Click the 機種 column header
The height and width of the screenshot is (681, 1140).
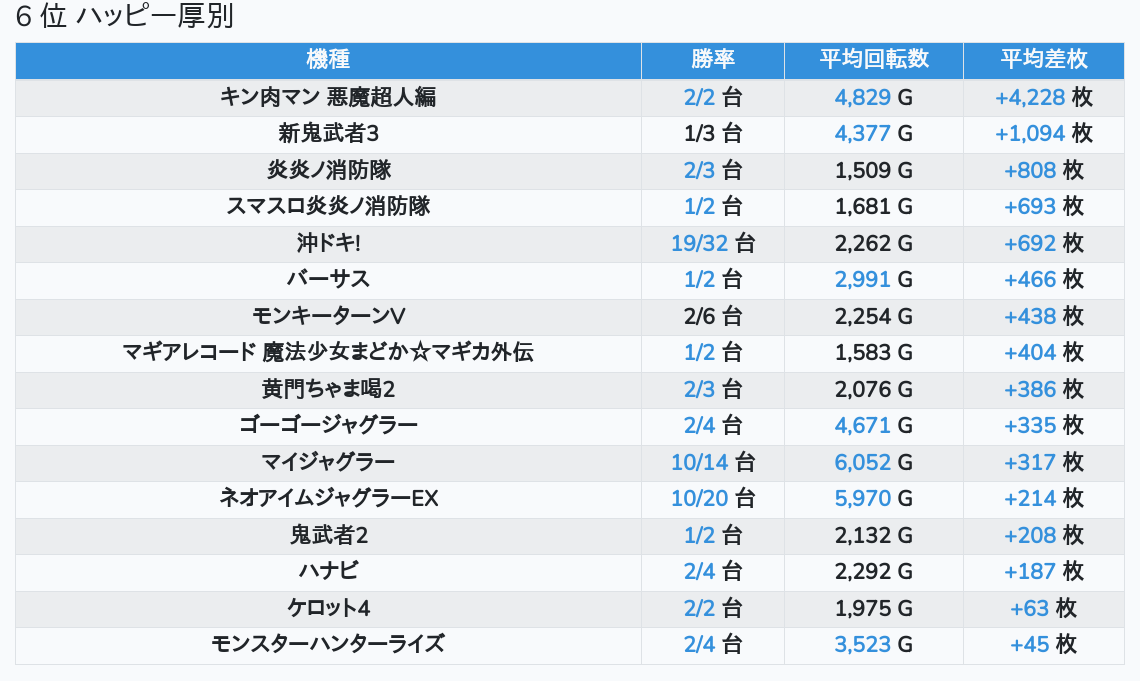click(x=328, y=60)
